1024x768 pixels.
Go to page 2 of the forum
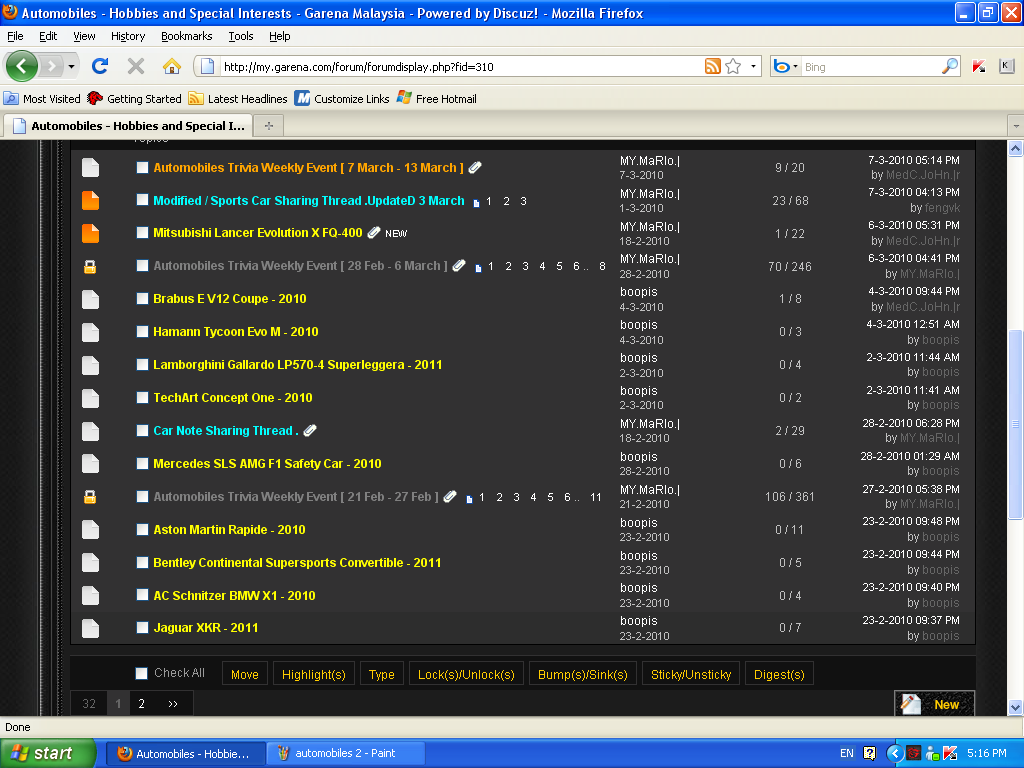tap(141, 704)
